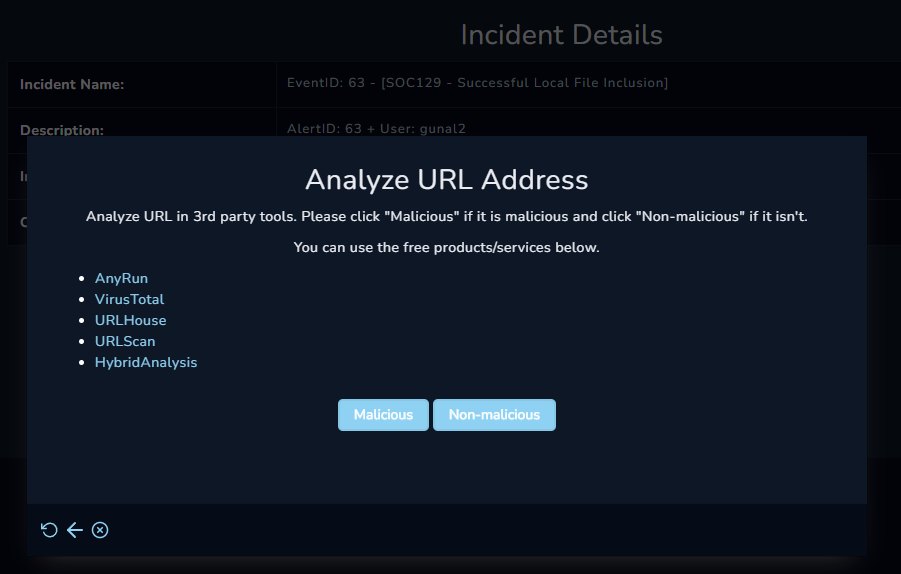The width and height of the screenshot is (901, 574).
Task: Close the playbook with the circled X icon
Action: coord(100,530)
